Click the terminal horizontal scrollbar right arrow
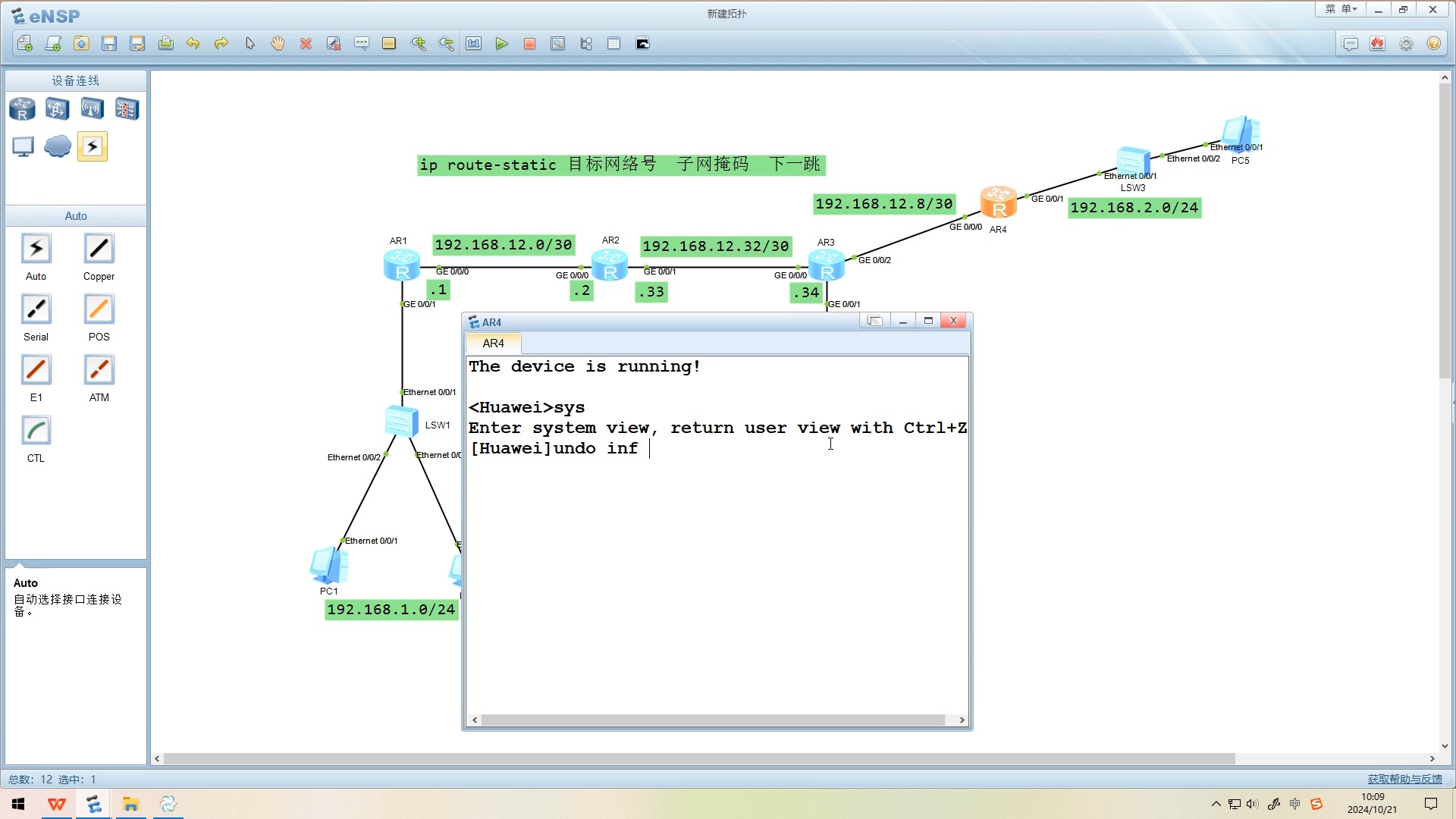 pos(962,720)
